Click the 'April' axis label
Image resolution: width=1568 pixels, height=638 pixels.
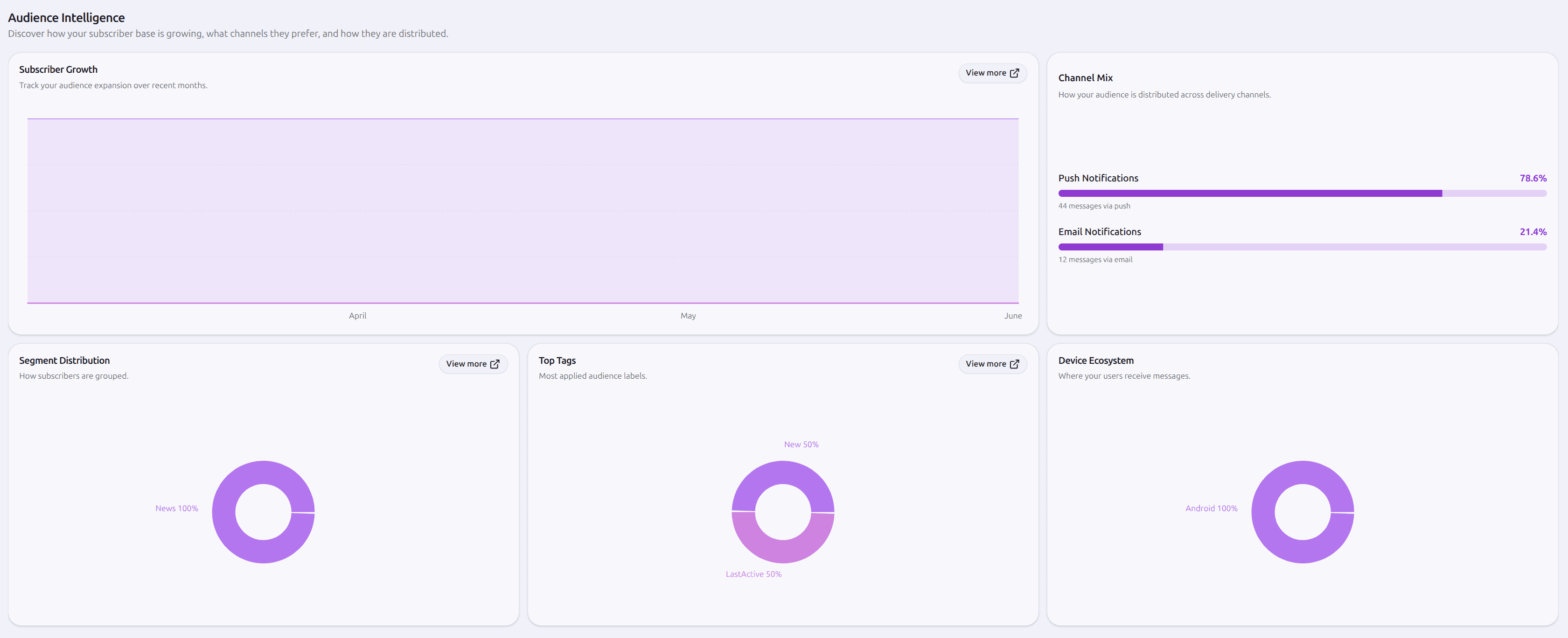coord(357,315)
